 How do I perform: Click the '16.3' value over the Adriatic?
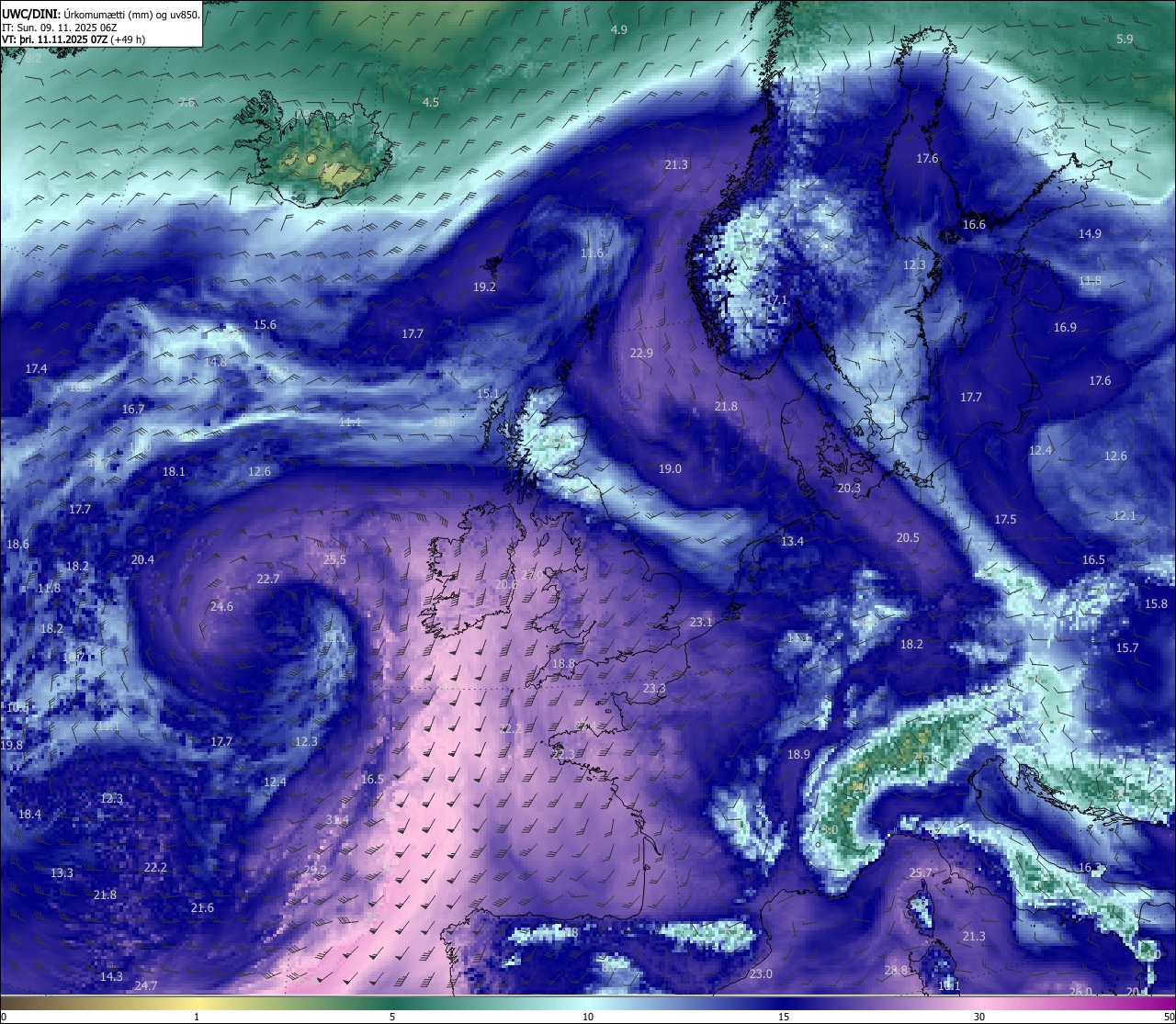click(1090, 867)
